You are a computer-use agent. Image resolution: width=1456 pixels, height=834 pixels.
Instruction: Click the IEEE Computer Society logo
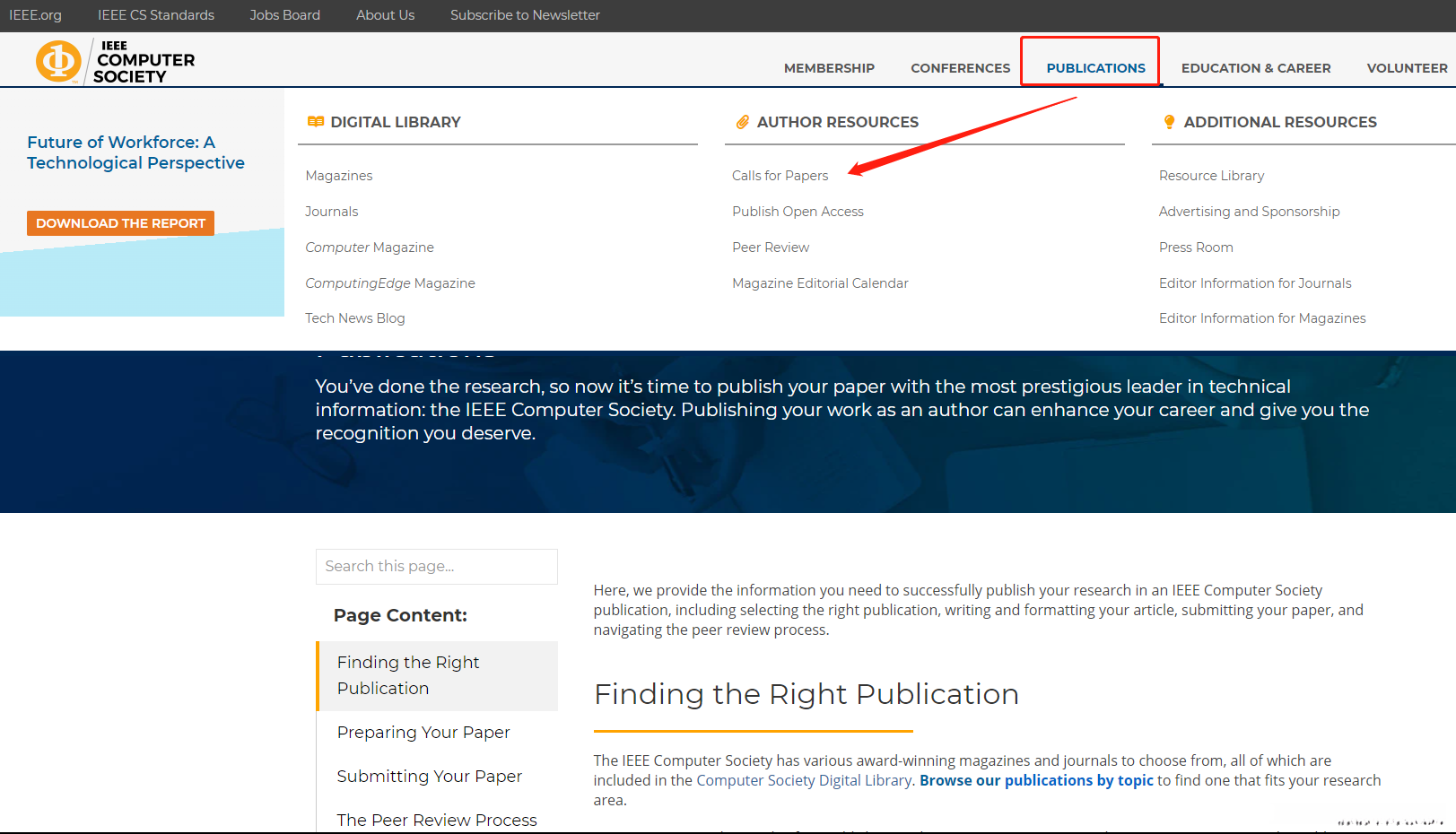pyautogui.click(x=115, y=61)
